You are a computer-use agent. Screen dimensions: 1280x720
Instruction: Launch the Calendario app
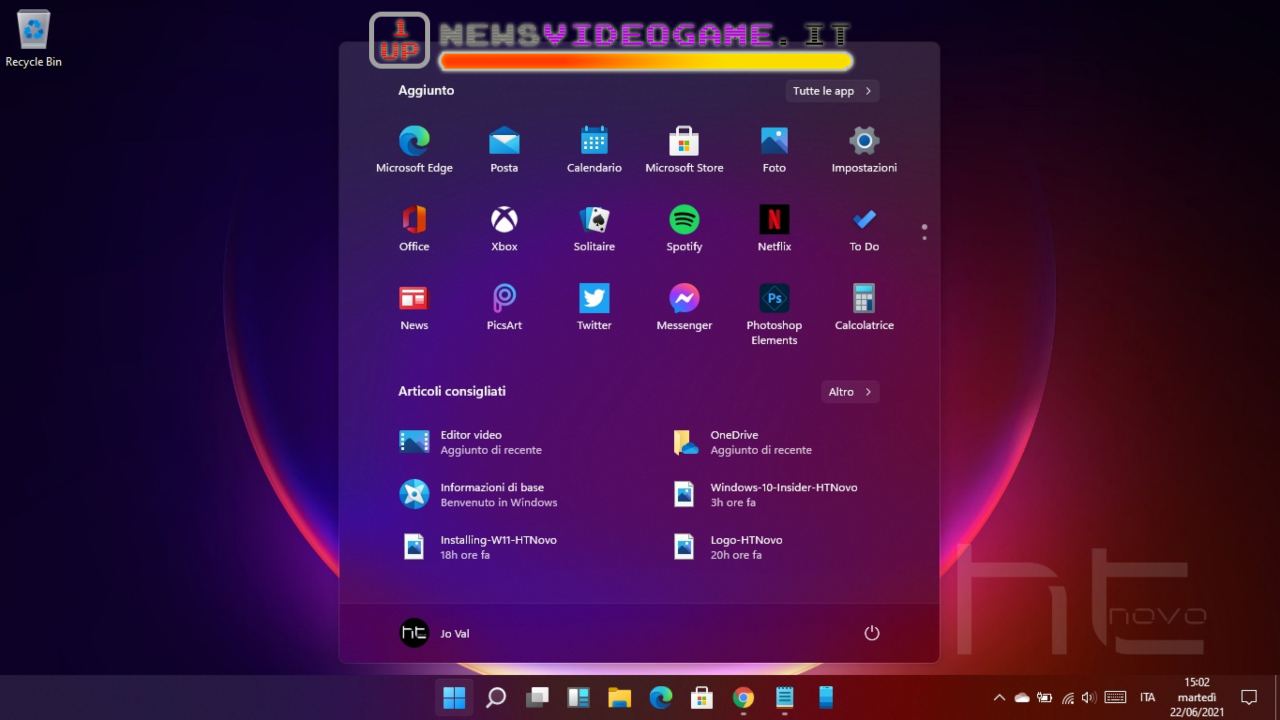coord(594,150)
